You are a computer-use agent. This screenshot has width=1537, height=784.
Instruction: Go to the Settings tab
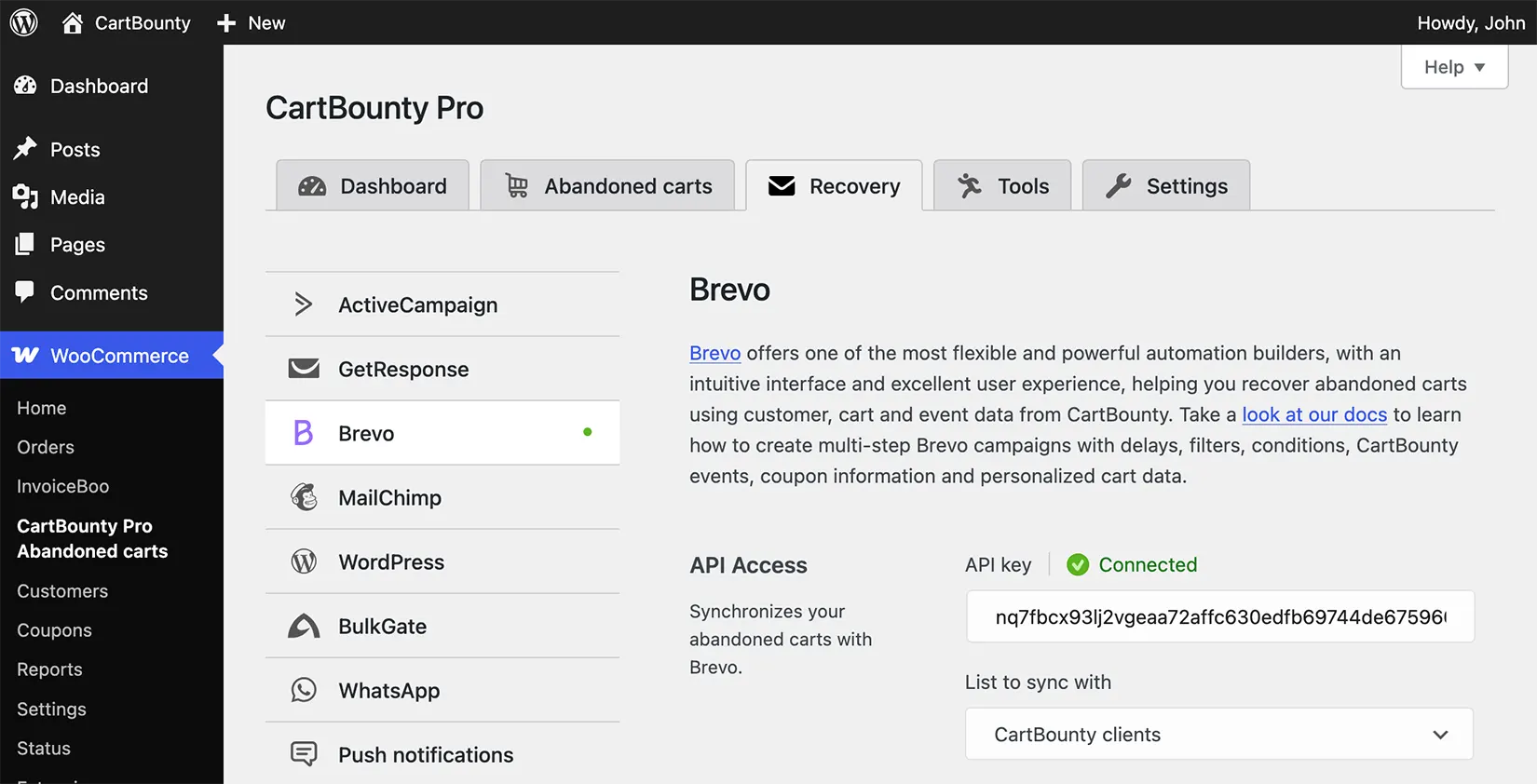1166,185
